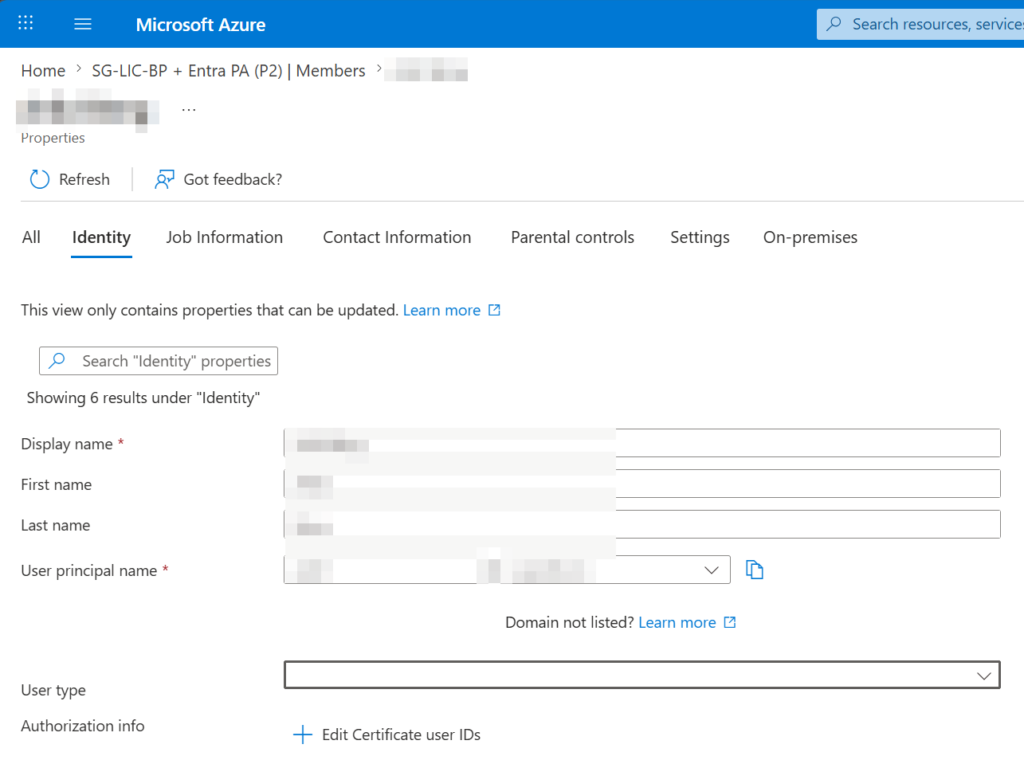Focus the Search "Identity" properties box

click(x=158, y=361)
